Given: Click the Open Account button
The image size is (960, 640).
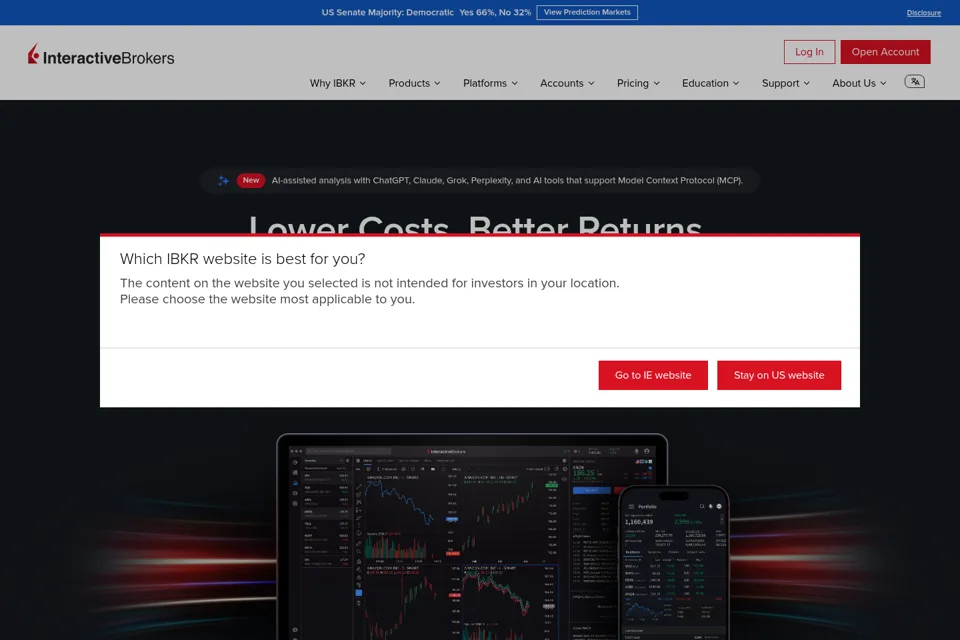Looking at the screenshot, I should tap(885, 52).
